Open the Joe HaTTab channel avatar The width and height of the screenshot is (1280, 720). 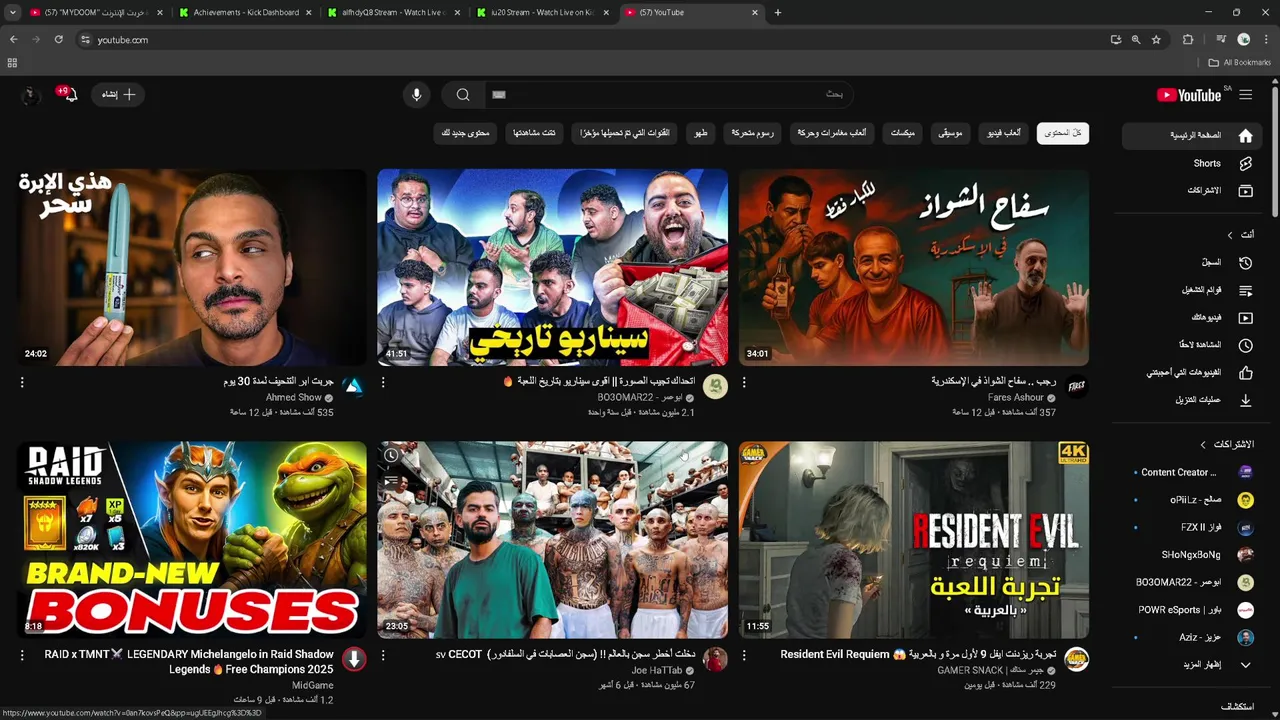[x=715, y=660]
